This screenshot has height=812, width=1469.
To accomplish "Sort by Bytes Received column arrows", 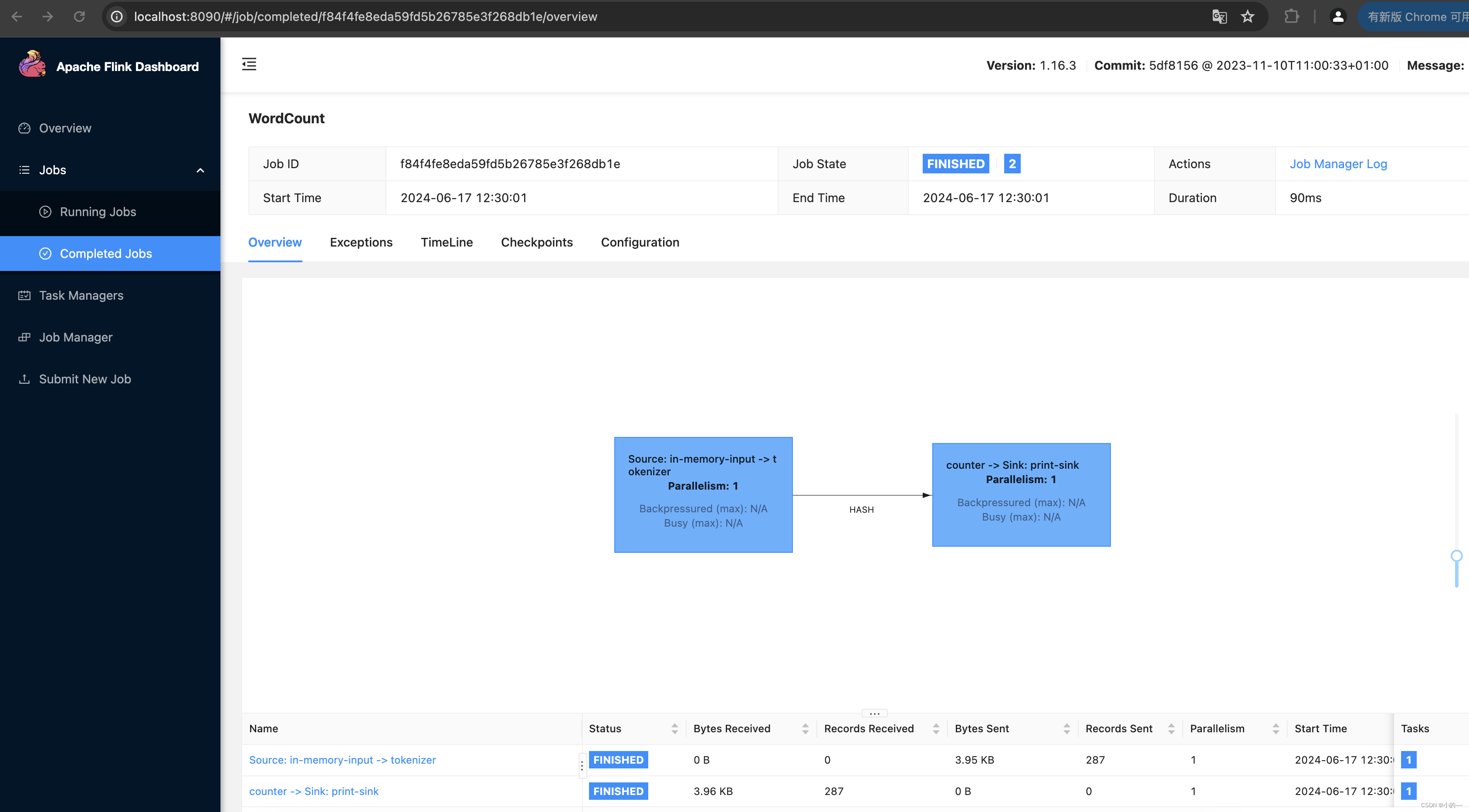I will (x=805, y=728).
